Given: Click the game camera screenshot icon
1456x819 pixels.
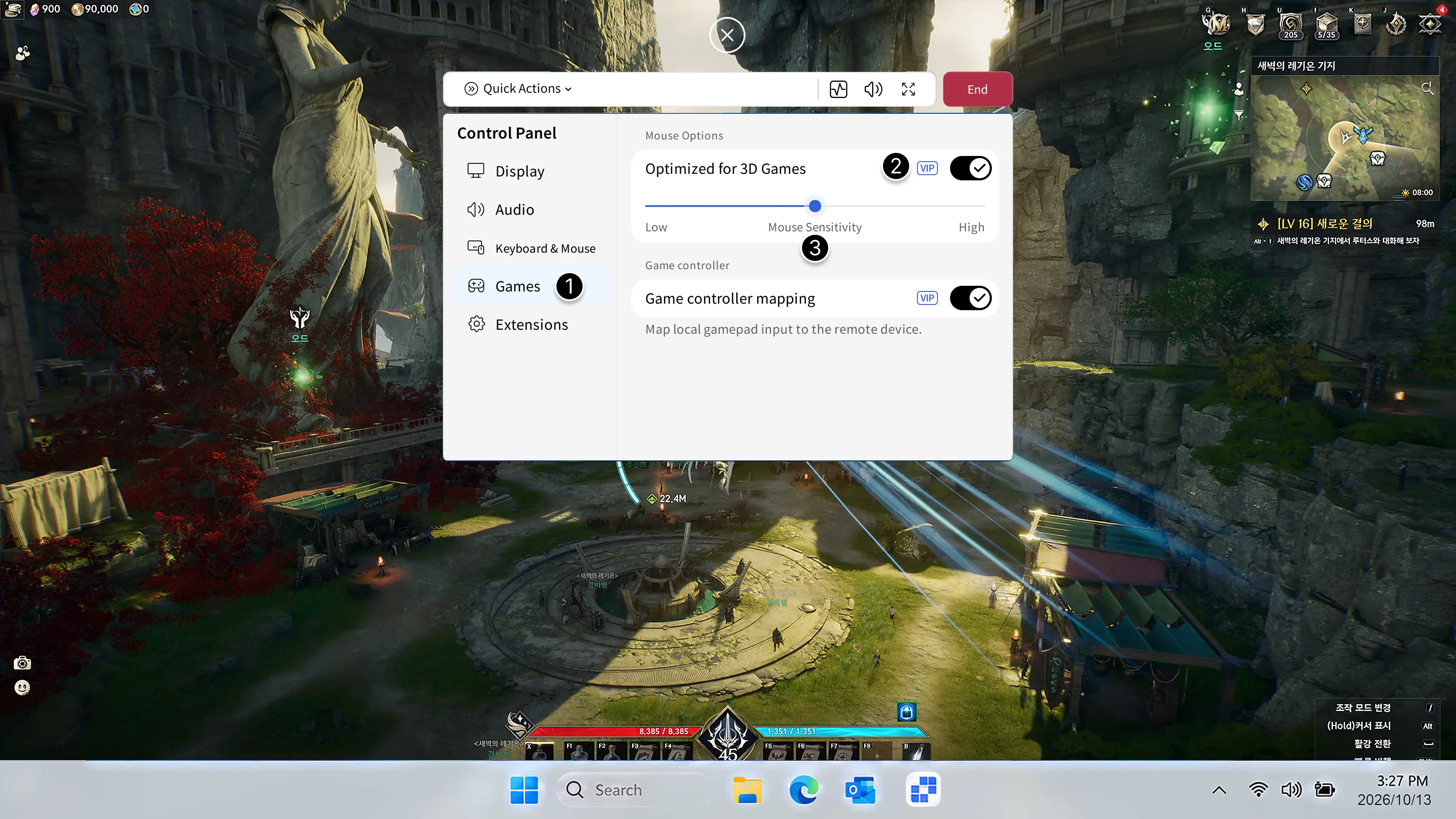Looking at the screenshot, I should point(22,663).
